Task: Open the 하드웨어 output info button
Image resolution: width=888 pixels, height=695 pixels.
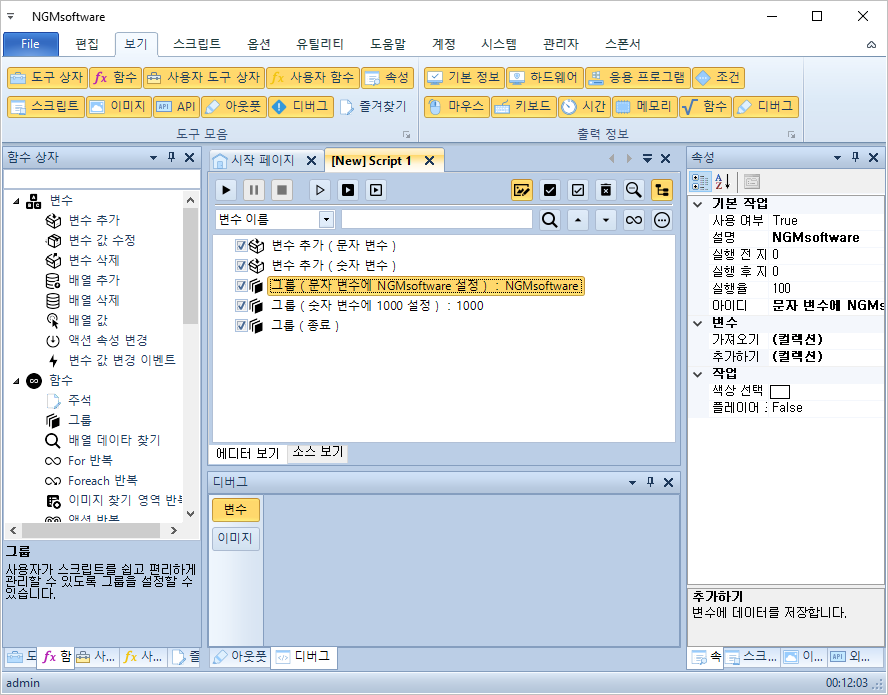Action: point(545,78)
